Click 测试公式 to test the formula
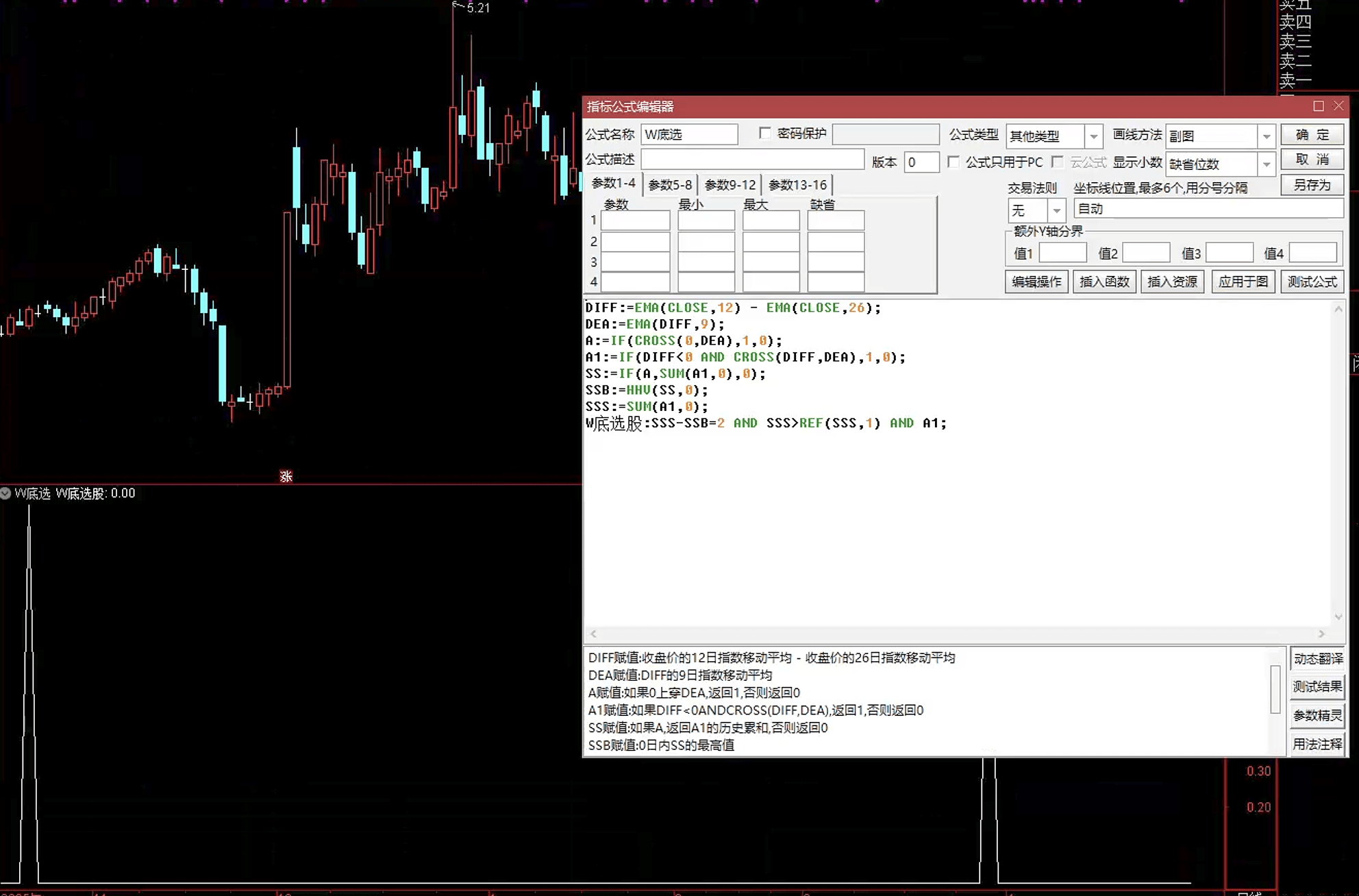 1312,282
